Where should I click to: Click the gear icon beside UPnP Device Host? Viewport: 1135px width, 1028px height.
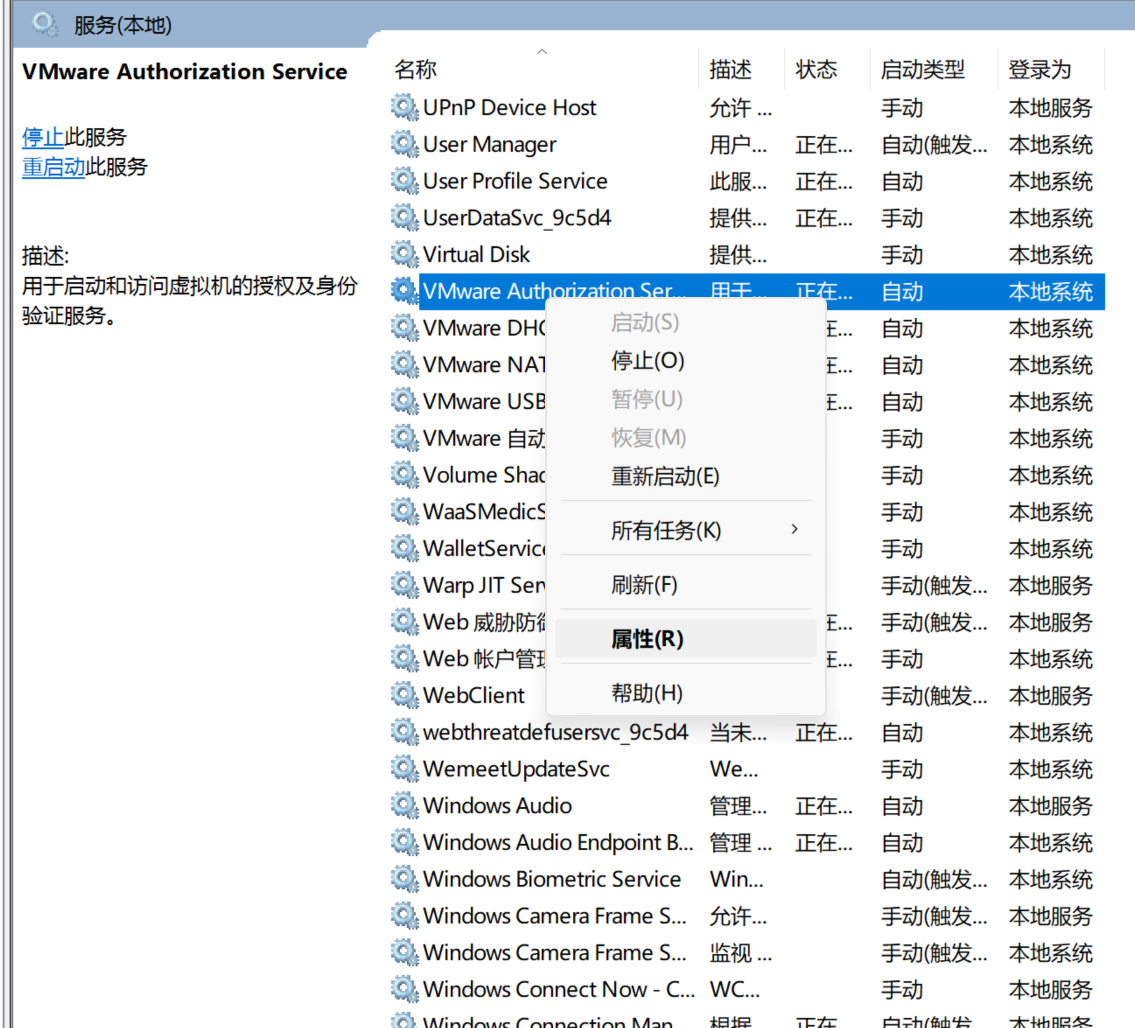pyautogui.click(x=405, y=107)
